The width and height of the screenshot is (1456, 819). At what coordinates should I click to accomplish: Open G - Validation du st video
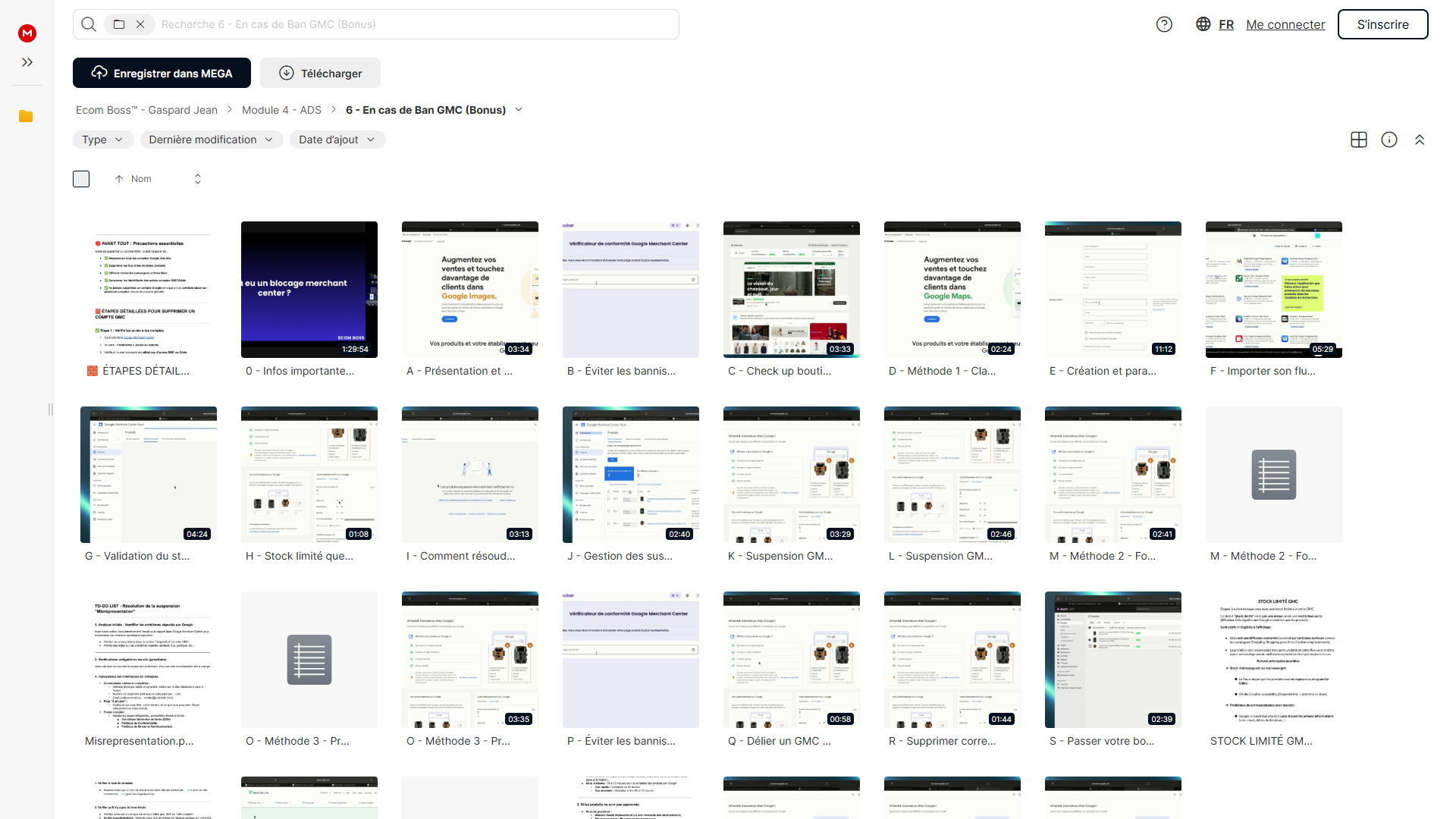[x=149, y=475]
